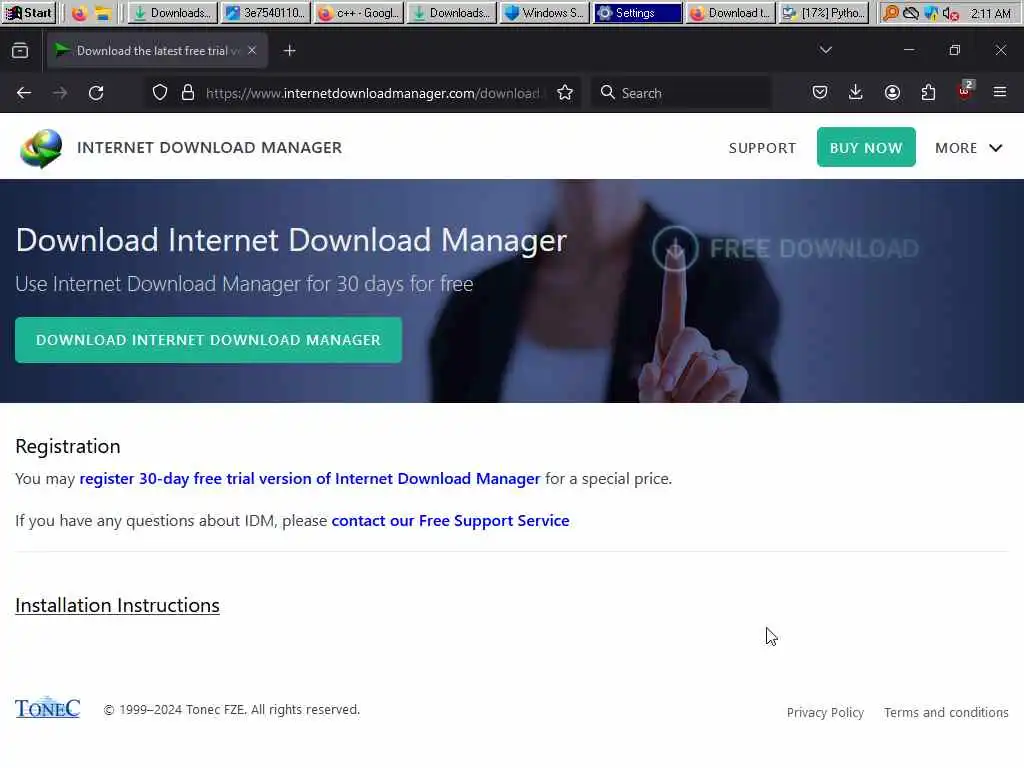Click the Download Internet Download Manager heading
The width and height of the screenshot is (1024, 768).
pos(291,240)
